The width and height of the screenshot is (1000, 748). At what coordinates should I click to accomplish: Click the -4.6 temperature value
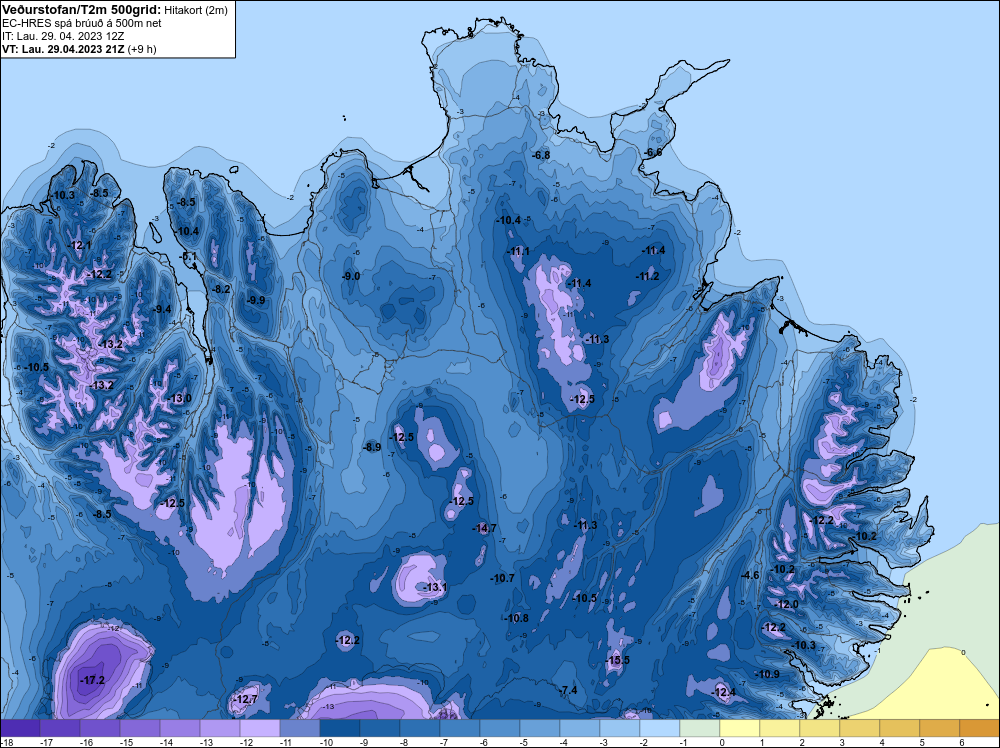(750, 575)
